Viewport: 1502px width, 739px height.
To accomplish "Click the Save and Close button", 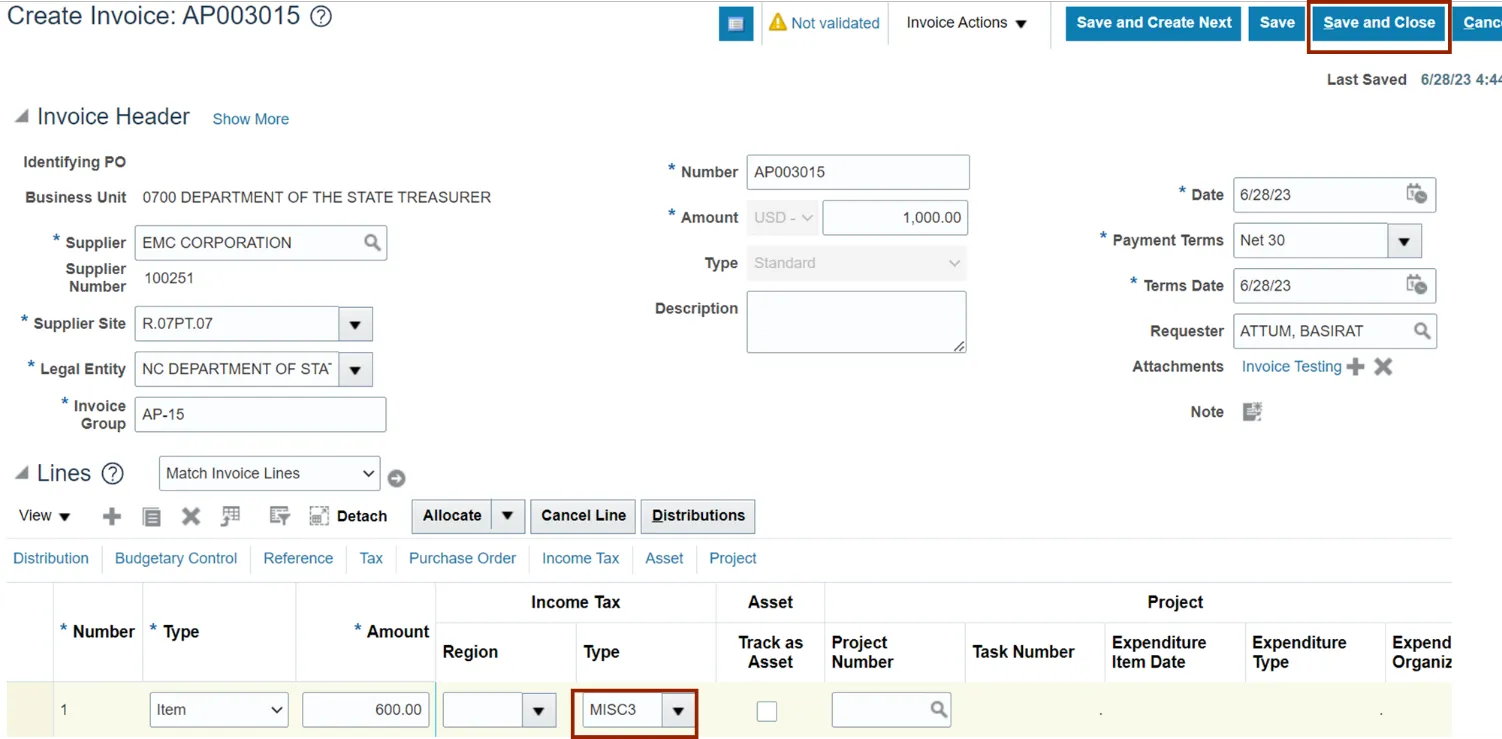I will point(1379,23).
